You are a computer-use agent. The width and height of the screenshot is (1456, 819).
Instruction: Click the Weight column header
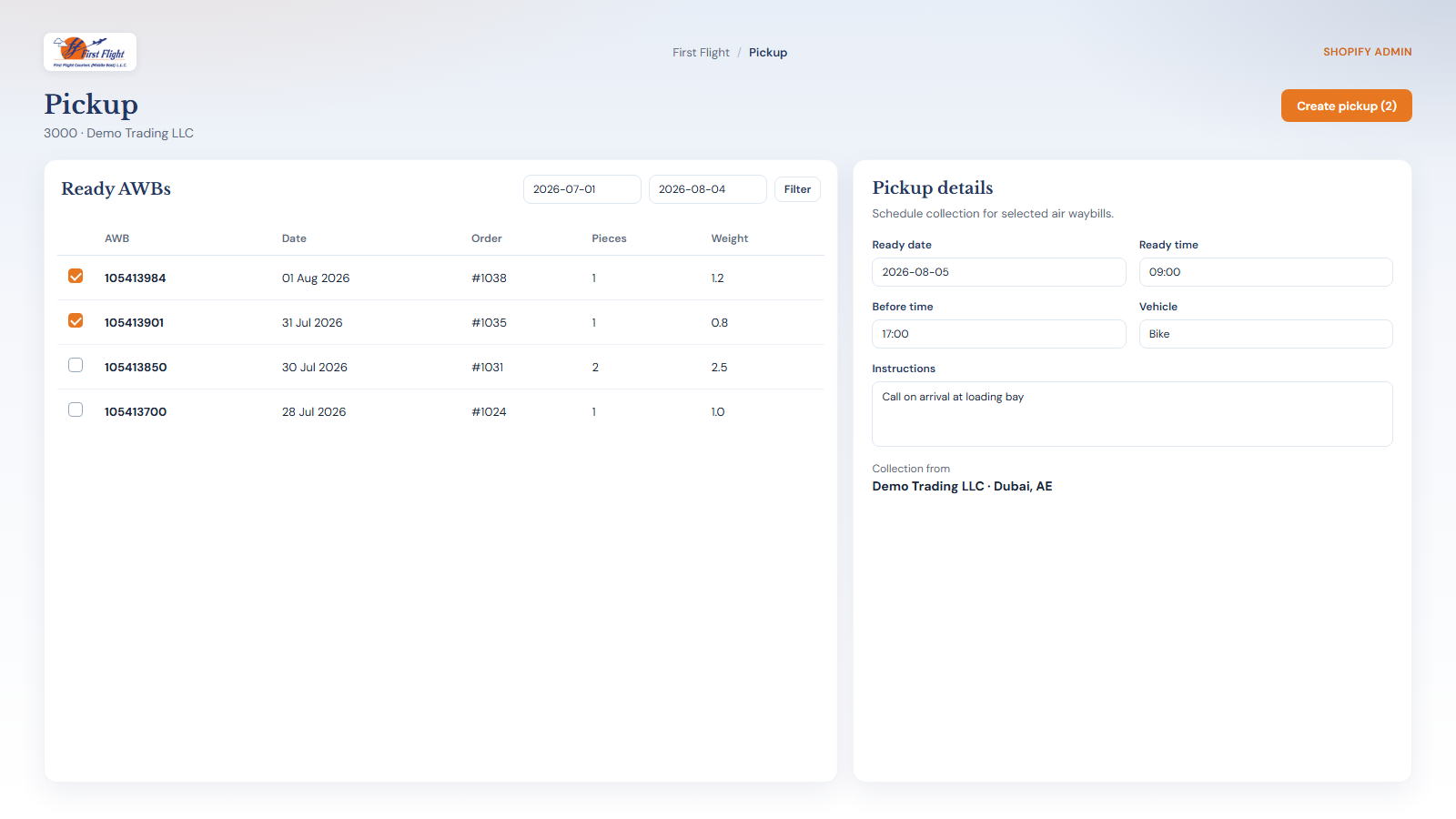pos(730,238)
